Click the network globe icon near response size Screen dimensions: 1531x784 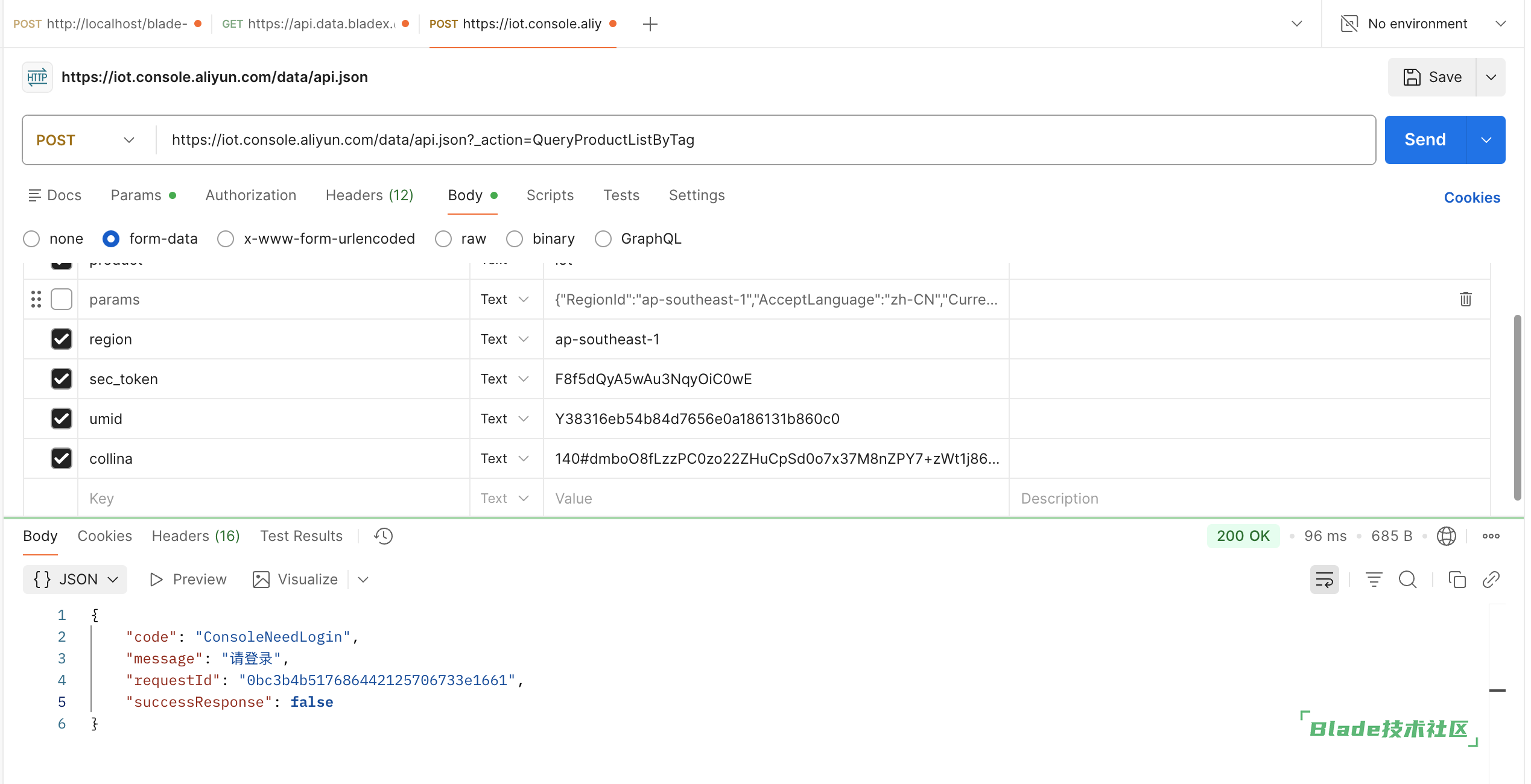point(1446,536)
